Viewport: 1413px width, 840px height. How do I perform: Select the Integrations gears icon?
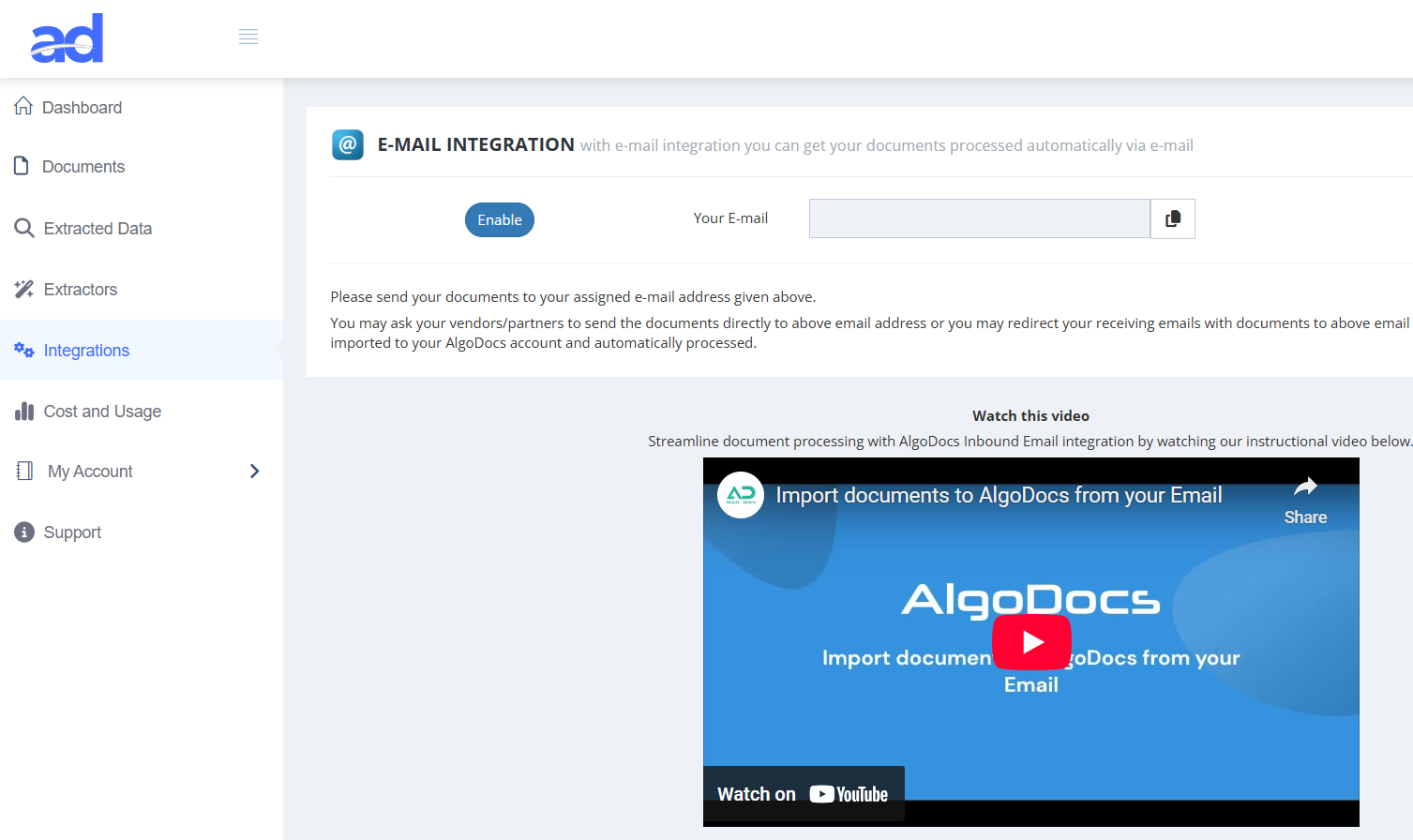click(23, 350)
